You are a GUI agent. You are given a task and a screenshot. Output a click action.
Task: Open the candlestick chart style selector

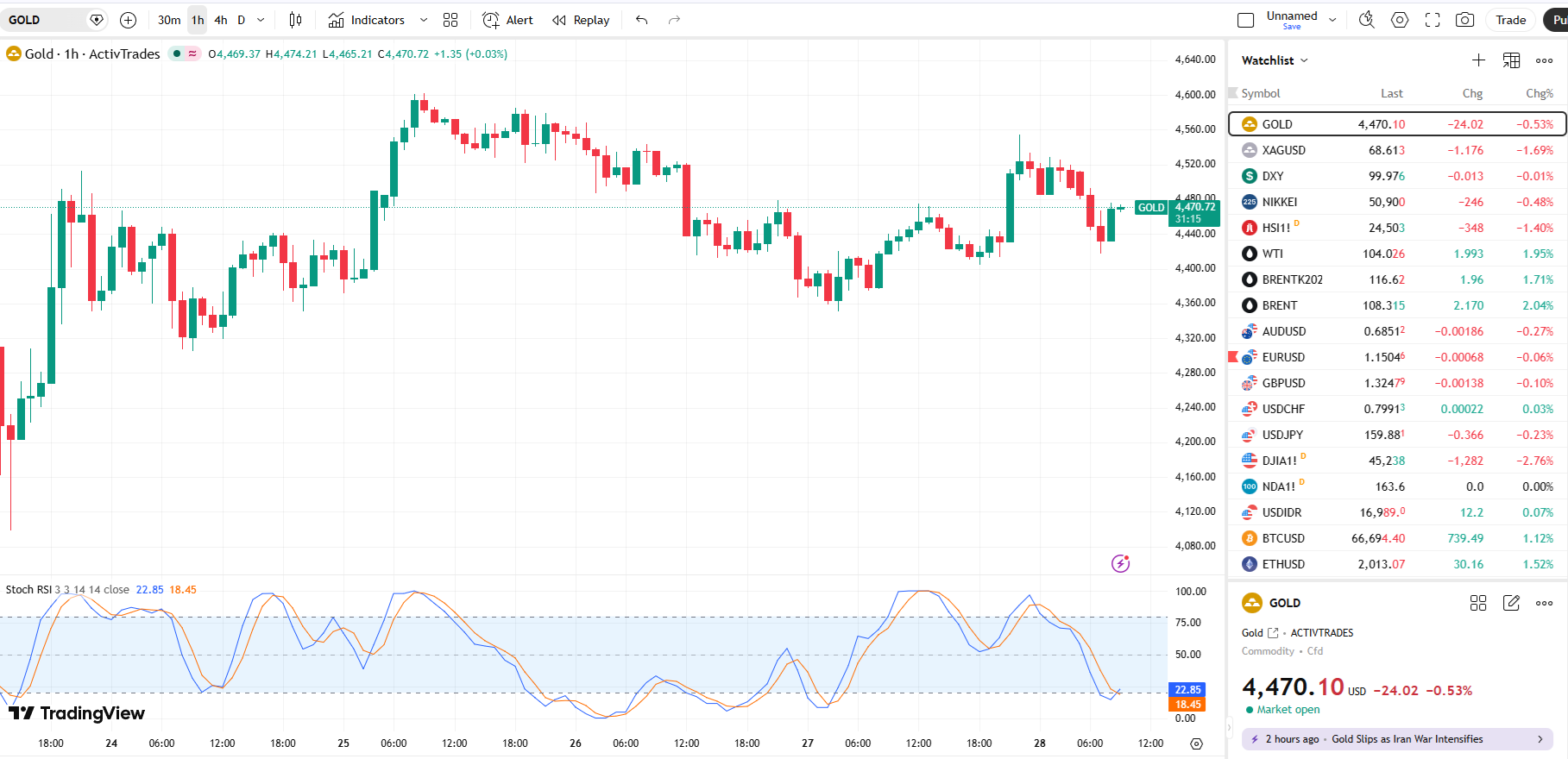pyautogui.click(x=295, y=20)
